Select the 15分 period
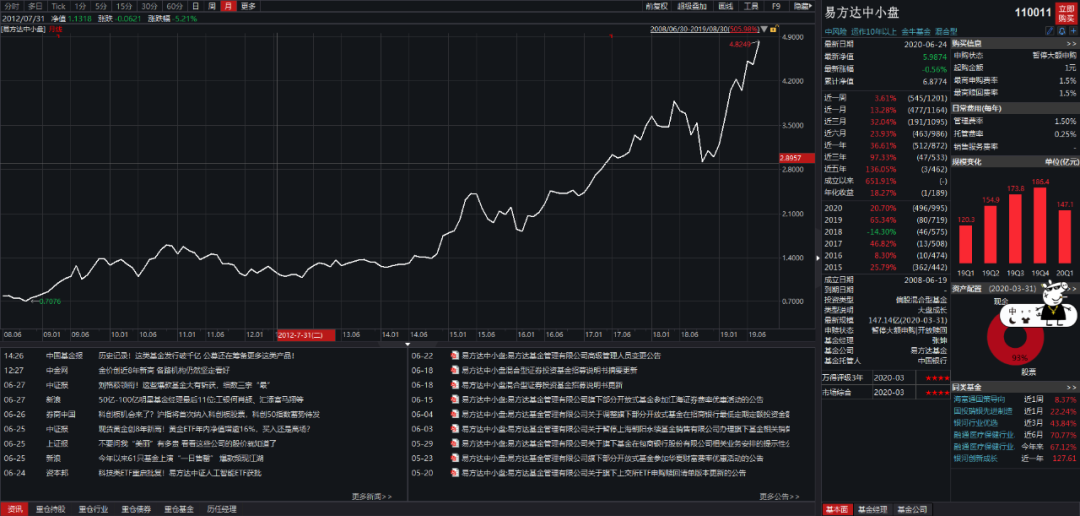Image resolution: width=1080 pixels, height=516 pixels. tap(124, 6)
